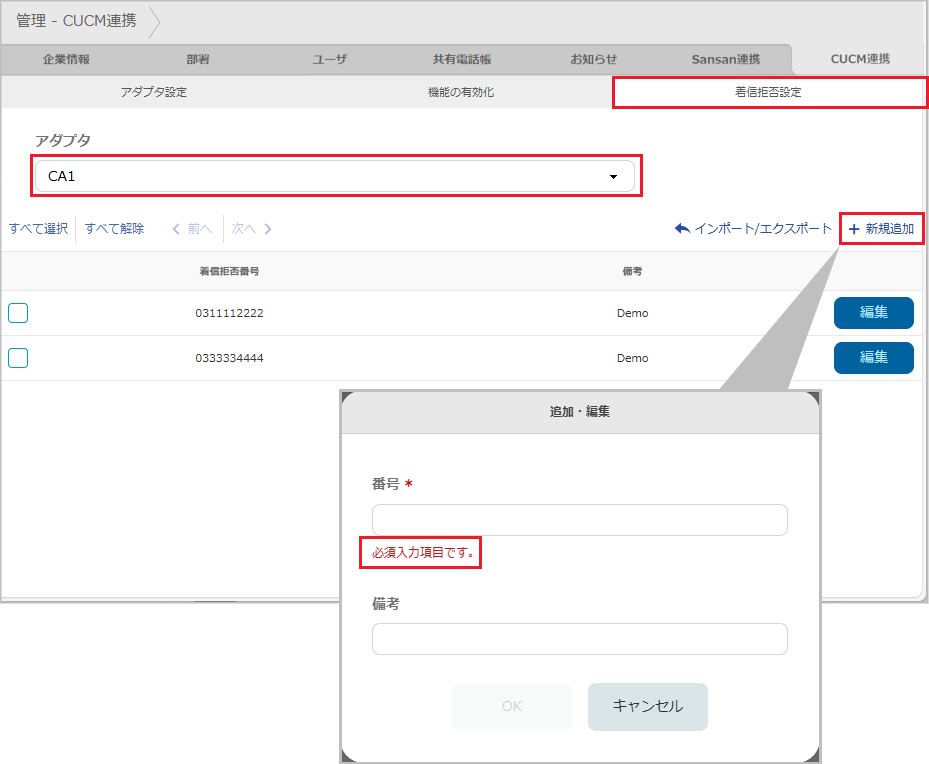
Task: Click the 前へ chevron icon
Action: coord(175,228)
